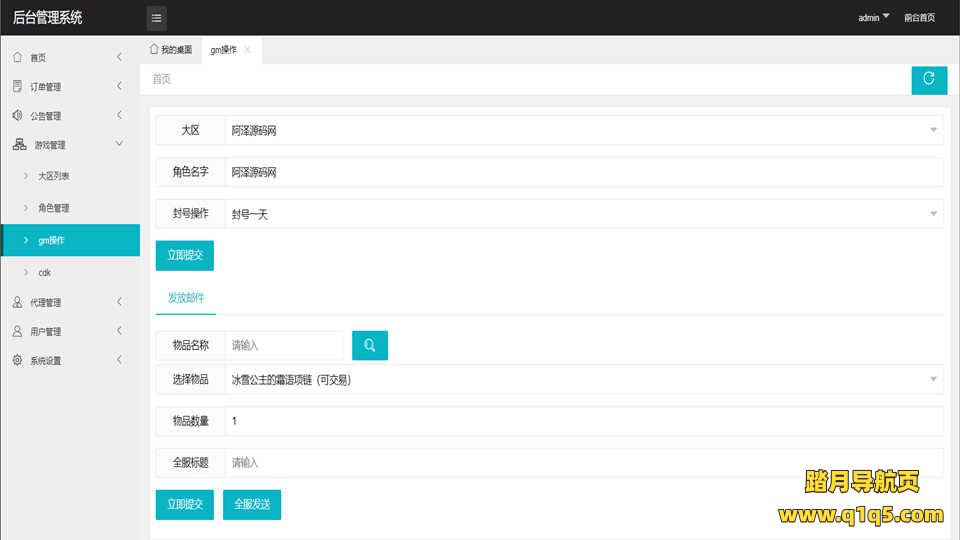Screen dimensions: 960x540
Task: Open 角色管理 in the sidebar
Action: pos(54,208)
